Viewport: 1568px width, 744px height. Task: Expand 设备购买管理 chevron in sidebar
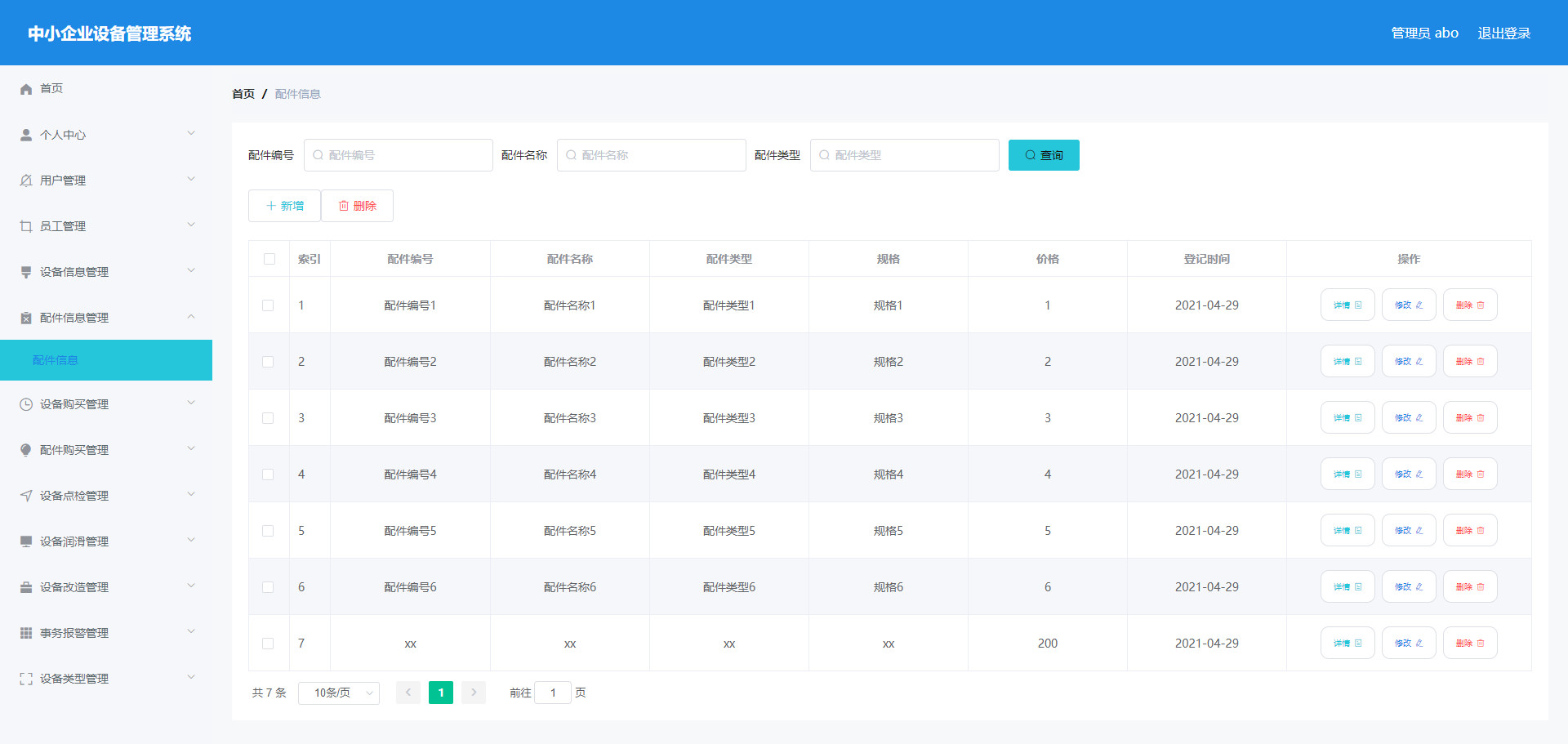[x=191, y=403]
